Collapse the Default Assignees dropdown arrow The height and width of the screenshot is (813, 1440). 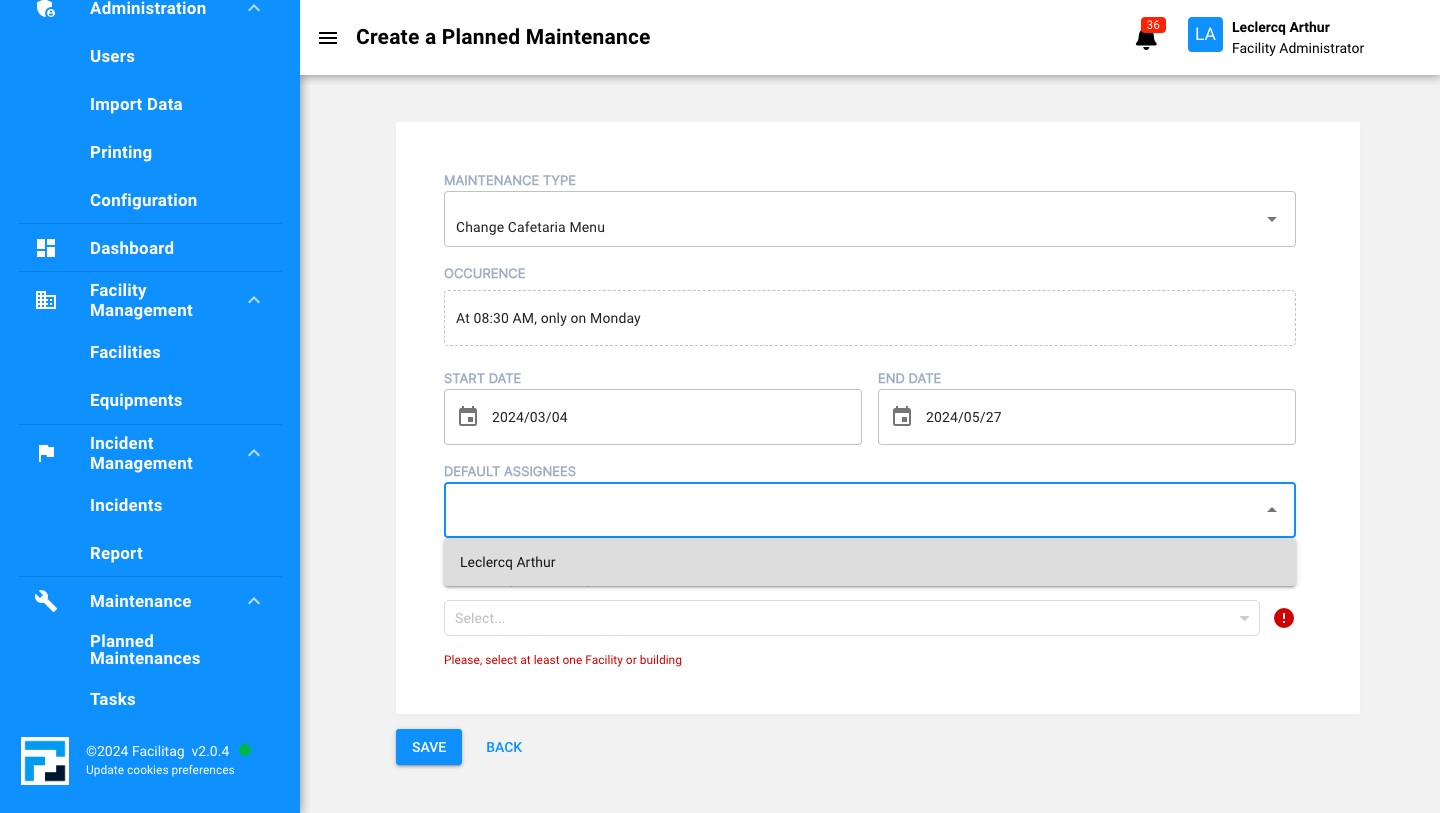(x=1271, y=510)
